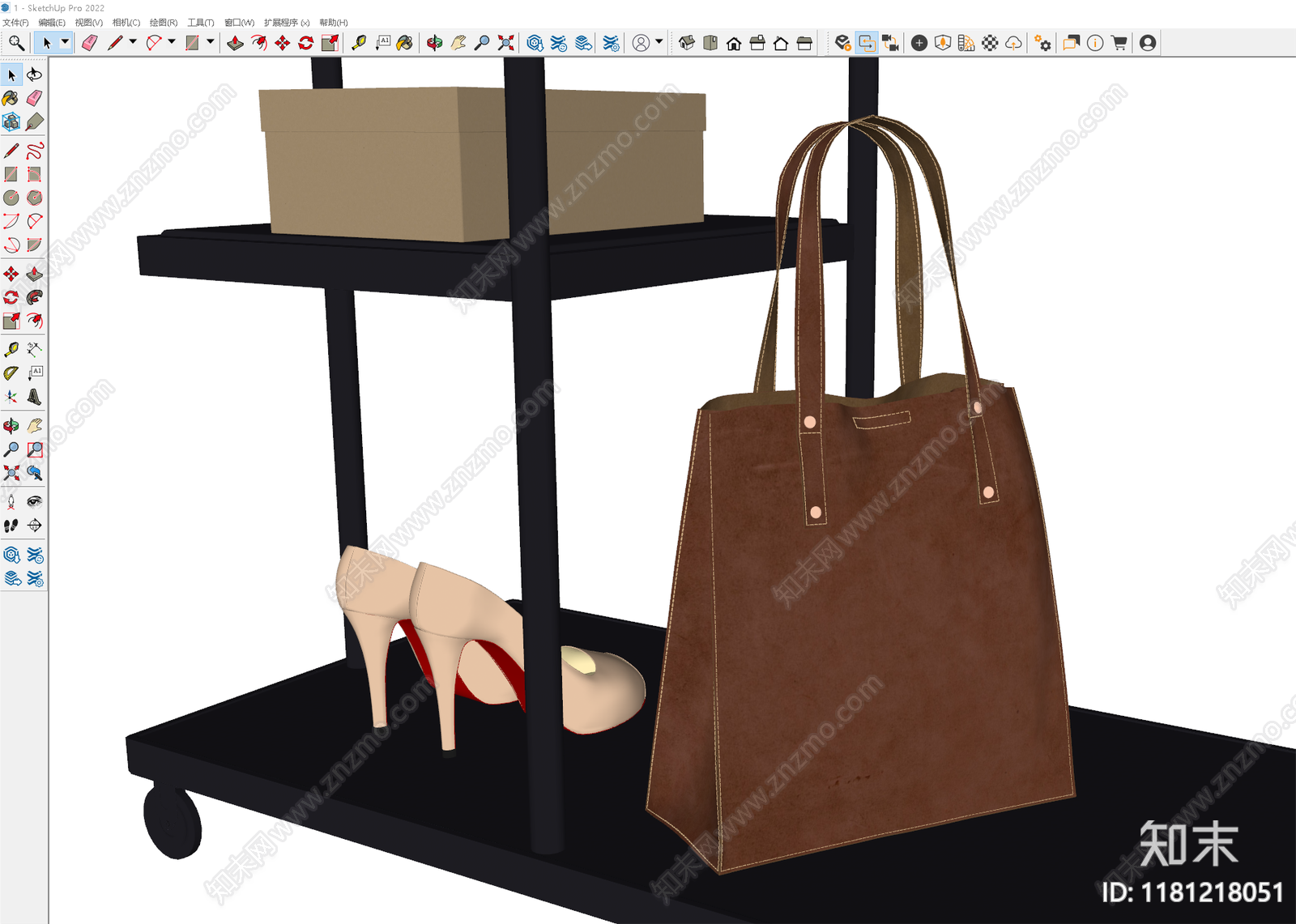Select the Look Around eye tool

coord(34,502)
